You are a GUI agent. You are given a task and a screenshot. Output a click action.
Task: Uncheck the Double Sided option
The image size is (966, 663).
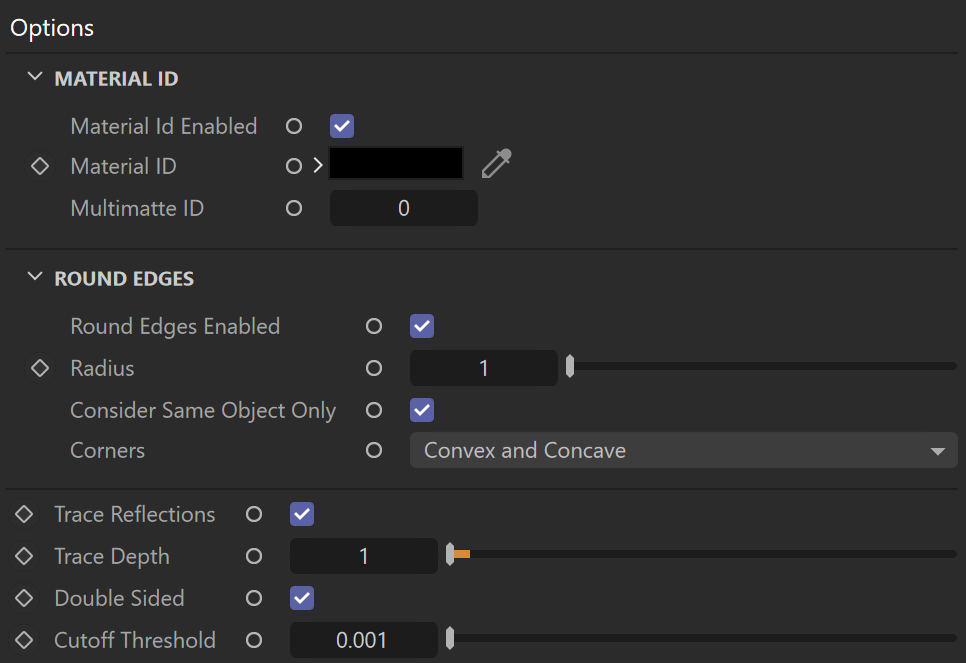click(x=302, y=598)
